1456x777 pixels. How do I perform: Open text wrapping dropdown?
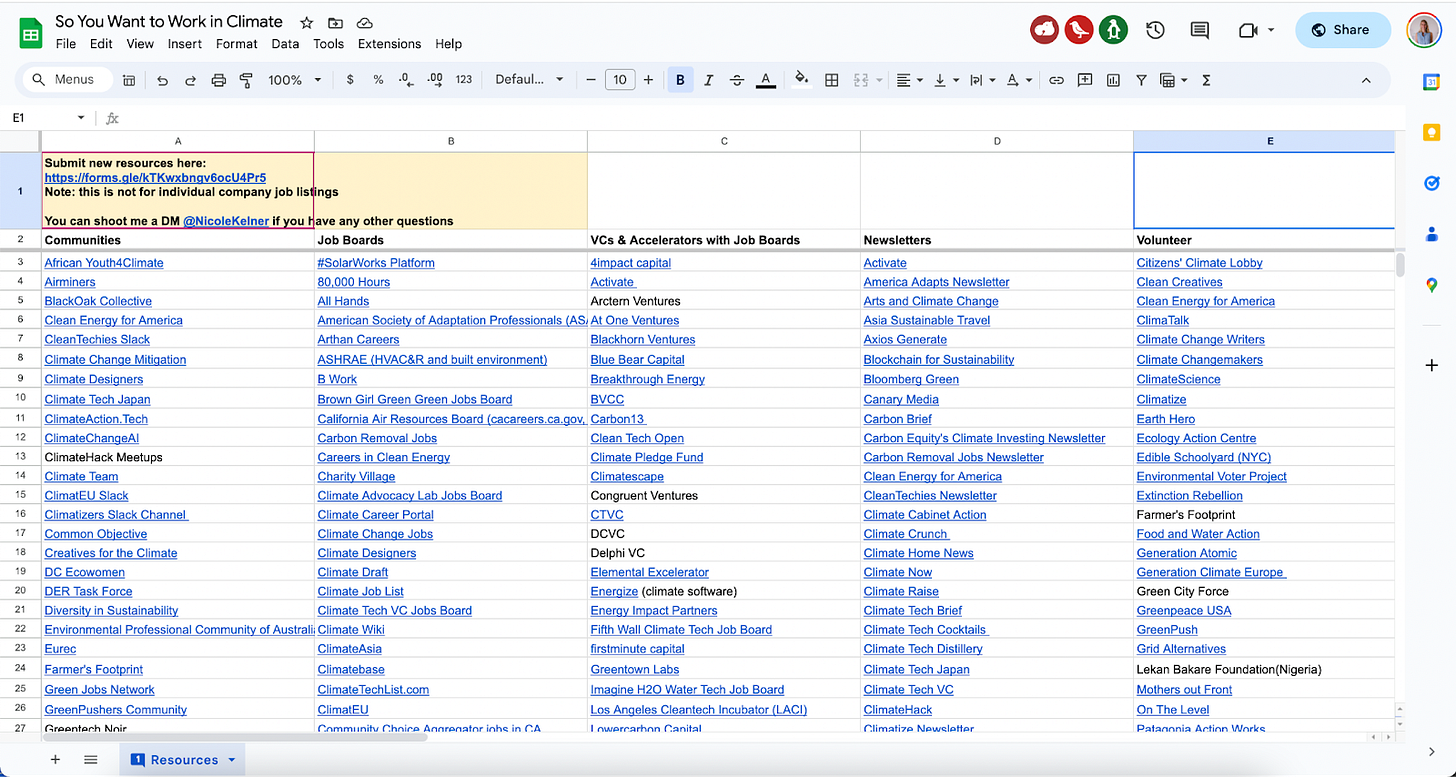click(x=981, y=80)
